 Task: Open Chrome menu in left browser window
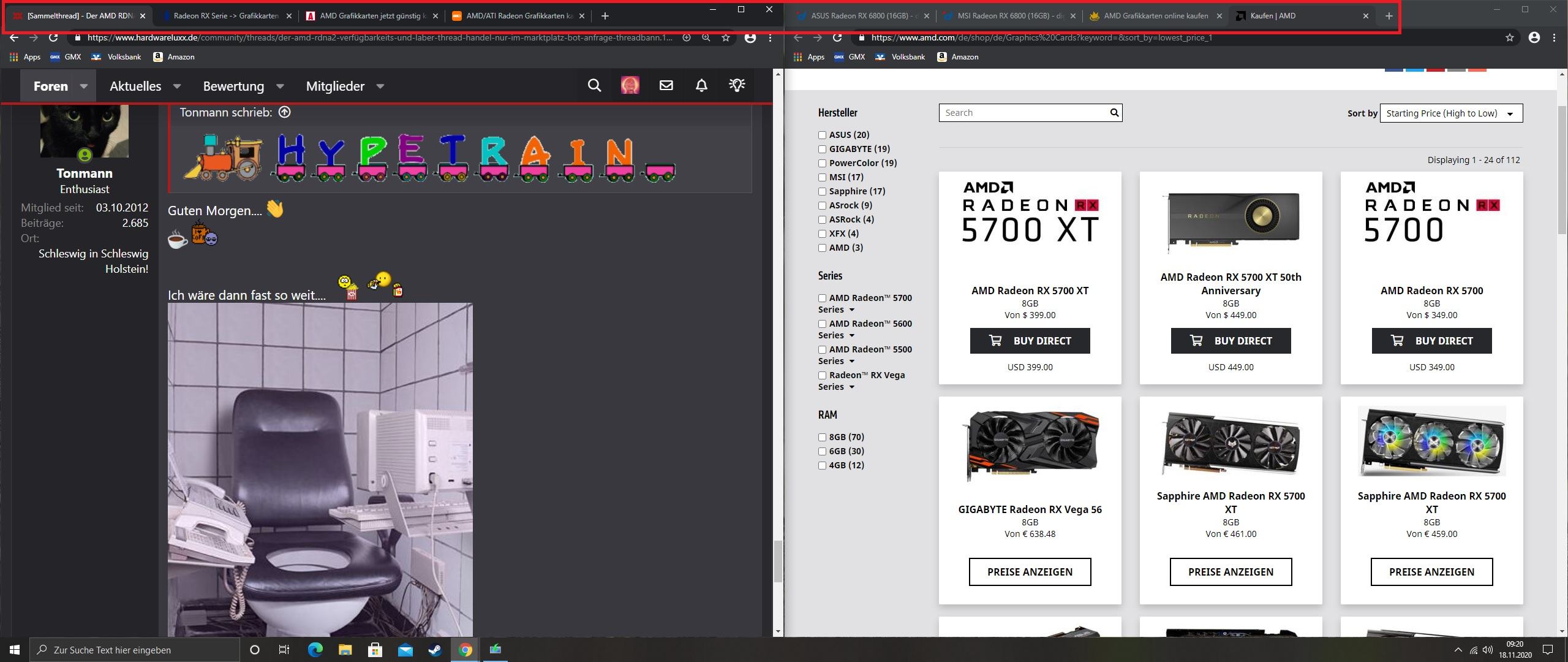tap(770, 38)
